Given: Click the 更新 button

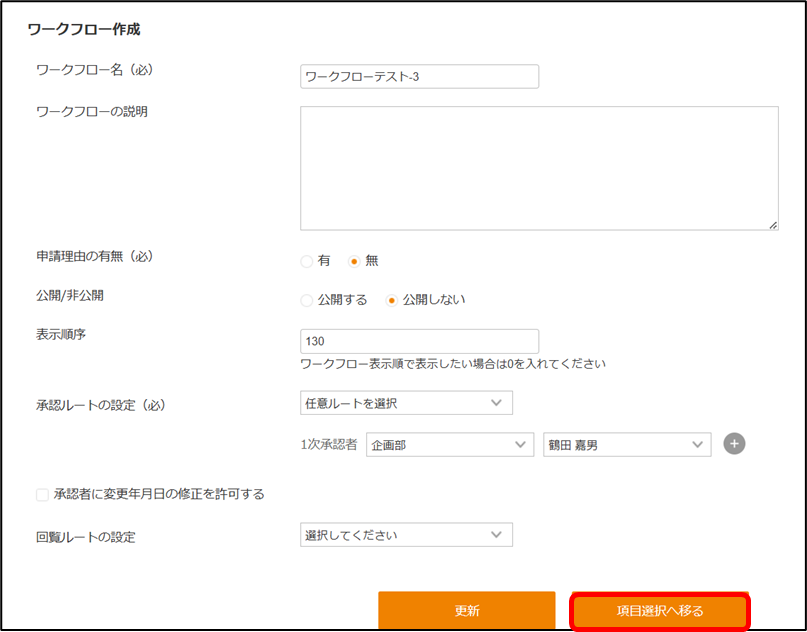Looking at the screenshot, I should (467, 610).
